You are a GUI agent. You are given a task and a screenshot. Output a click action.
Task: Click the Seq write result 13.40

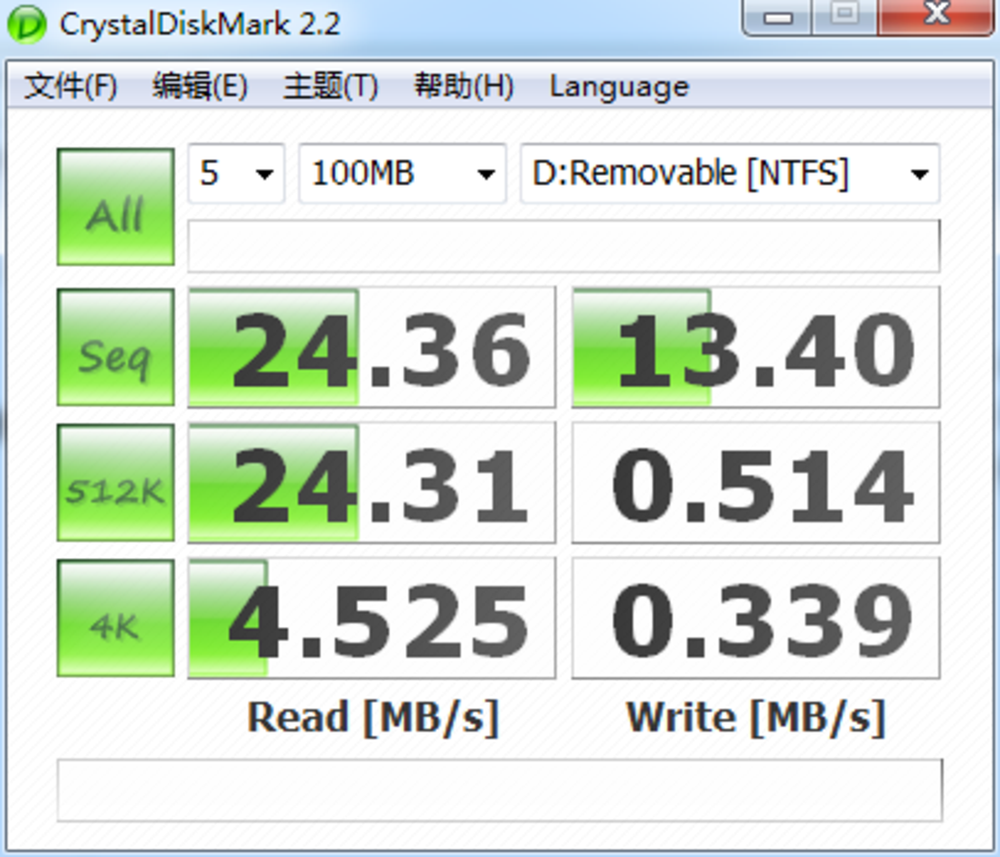pos(756,348)
